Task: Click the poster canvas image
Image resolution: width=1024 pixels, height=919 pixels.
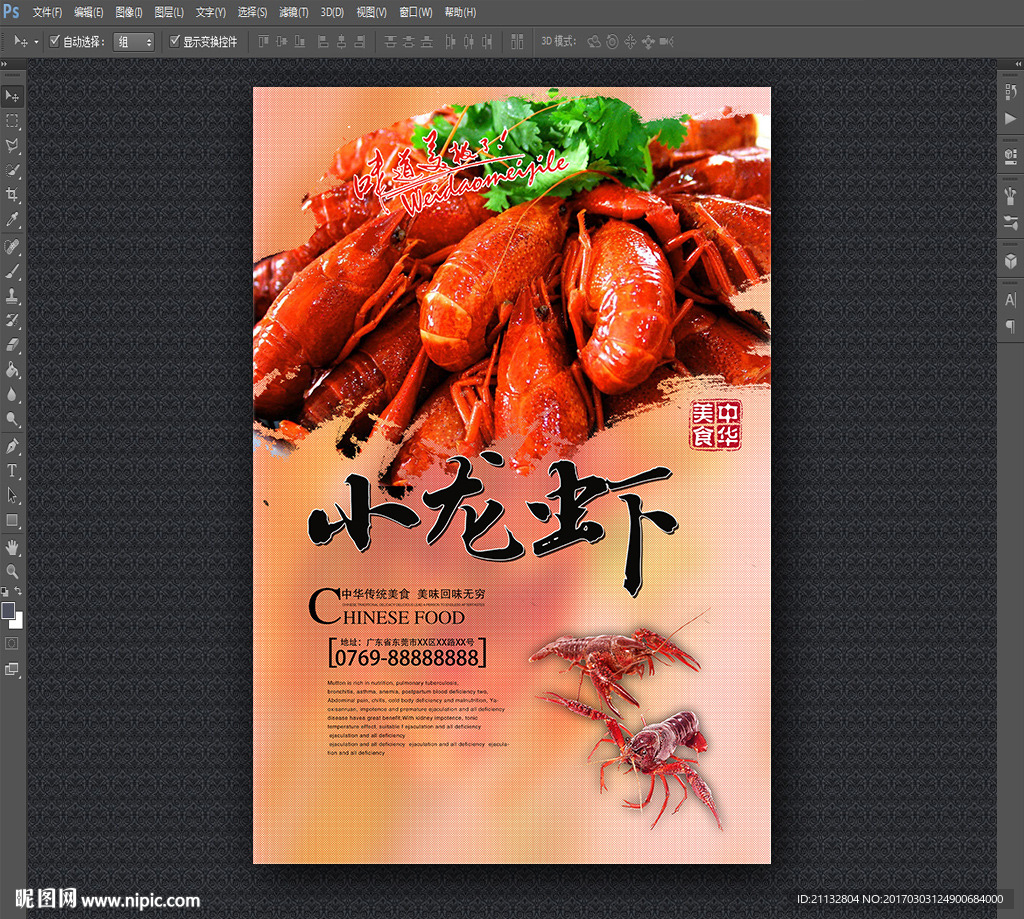Action: click(512, 475)
